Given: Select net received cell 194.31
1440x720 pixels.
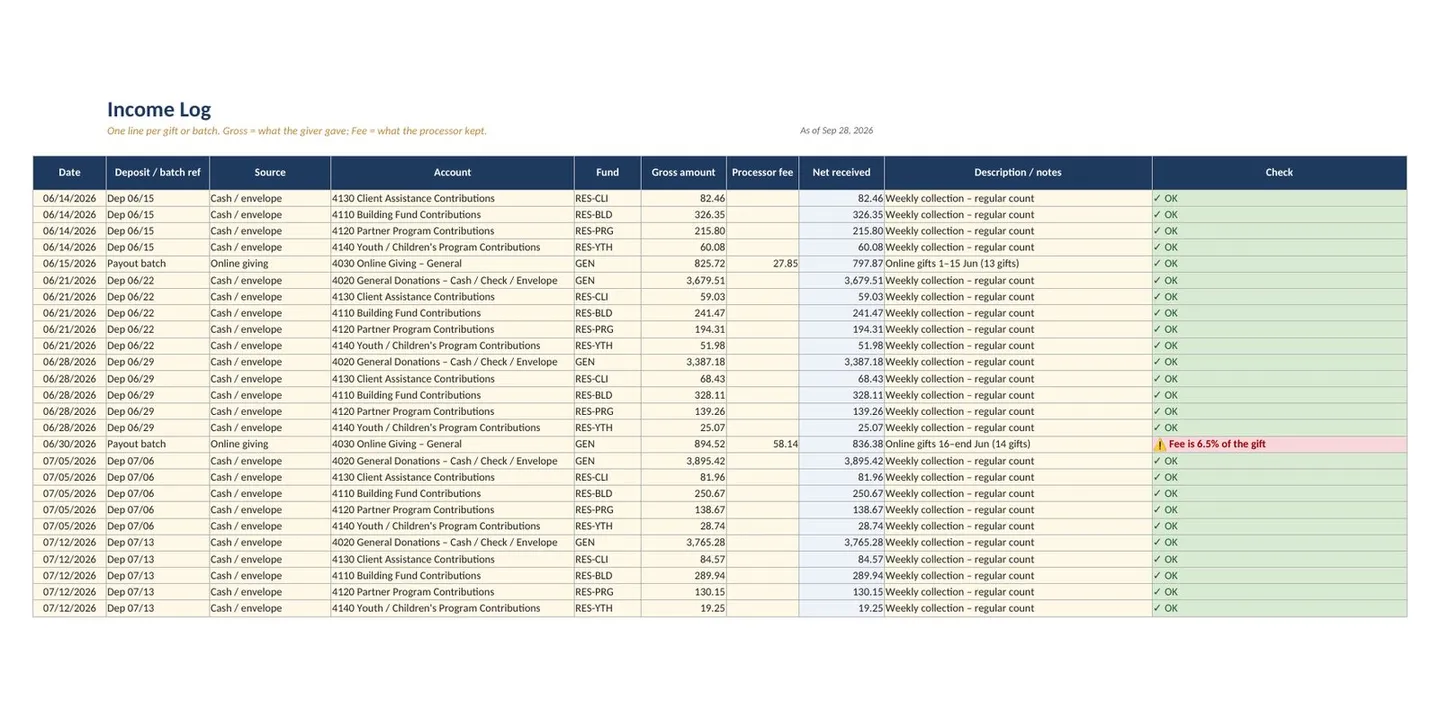Looking at the screenshot, I should pos(841,329).
